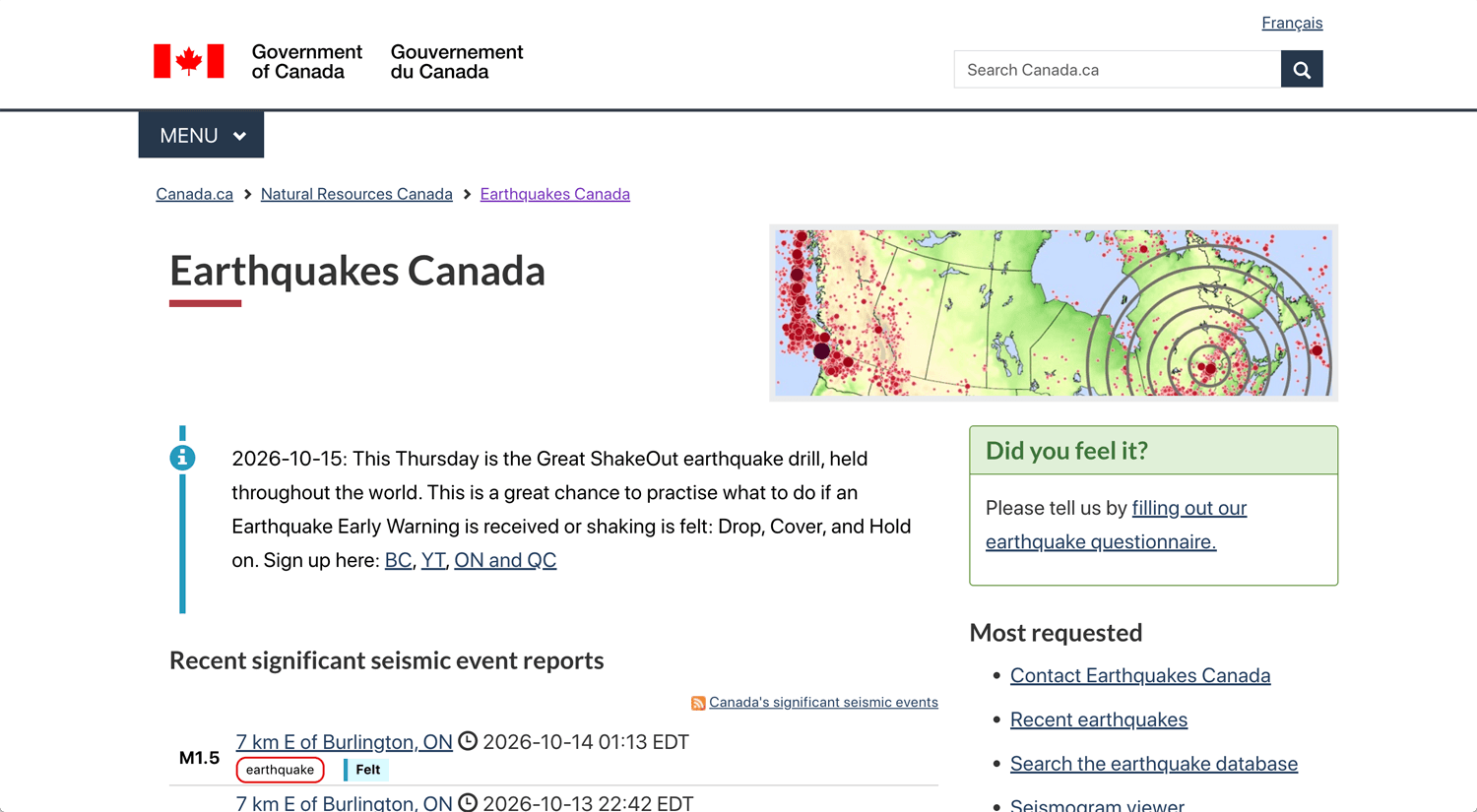Screen dimensions: 1477x812
Task: Click the Canadian flag logo
Action: click(189, 61)
